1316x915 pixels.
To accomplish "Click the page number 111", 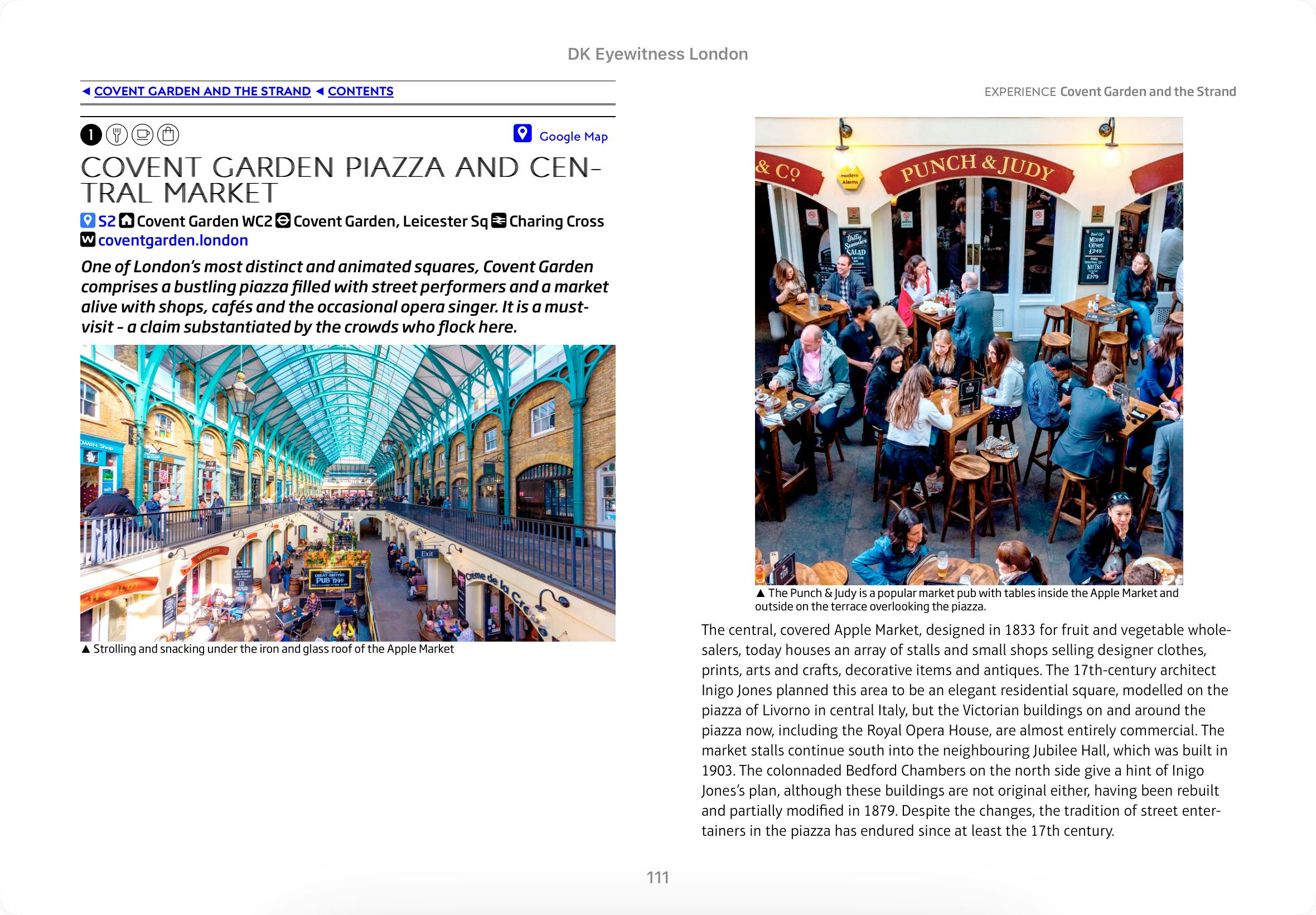I will click(x=657, y=877).
